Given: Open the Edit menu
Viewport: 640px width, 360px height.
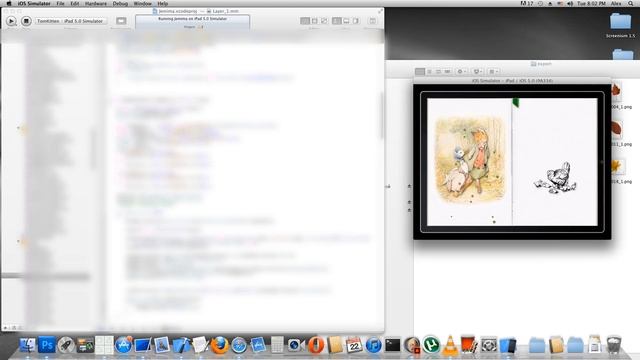Looking at the screenshot, I should (x=75, y=3).
